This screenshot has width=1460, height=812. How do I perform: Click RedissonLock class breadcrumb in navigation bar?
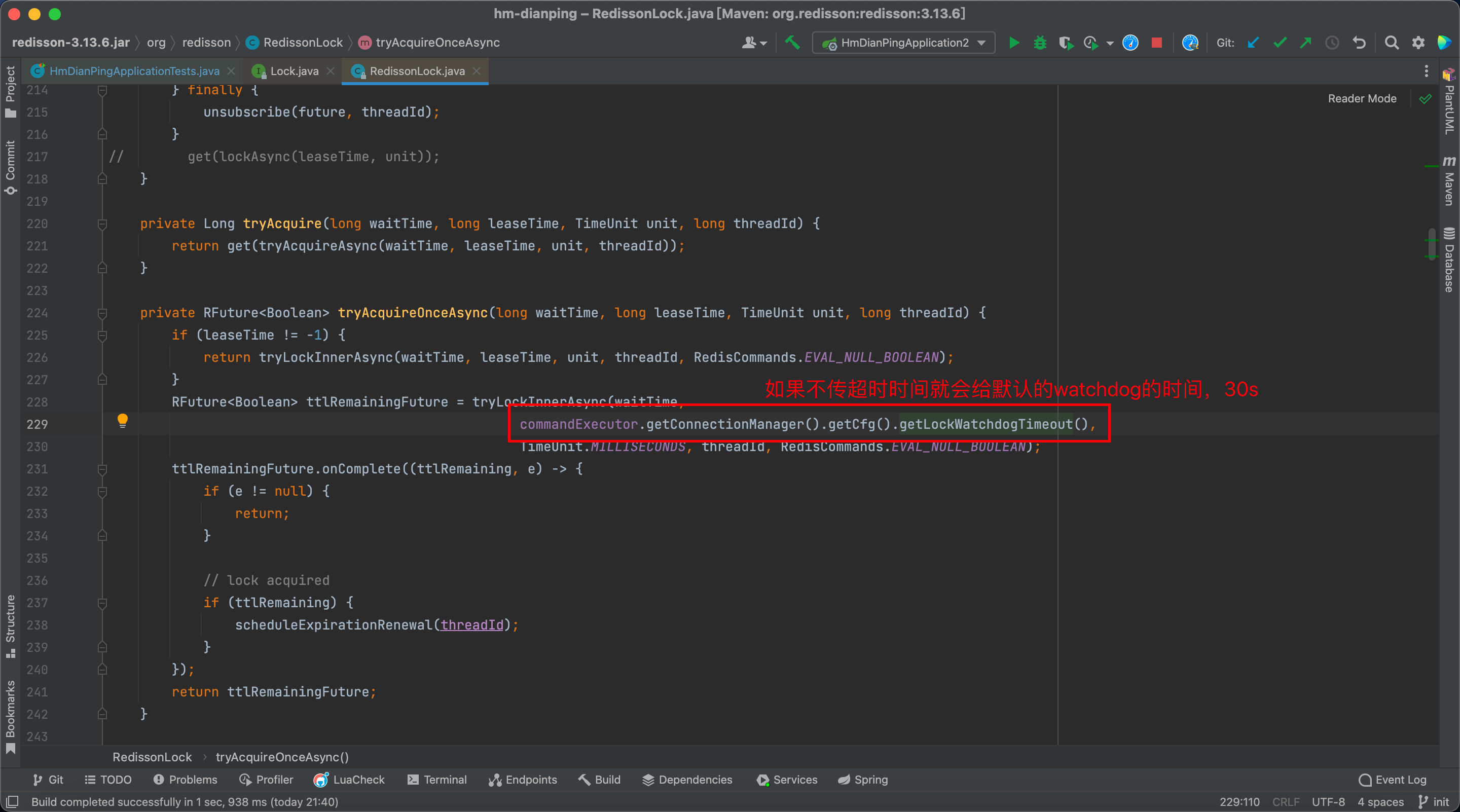point(295,43)
